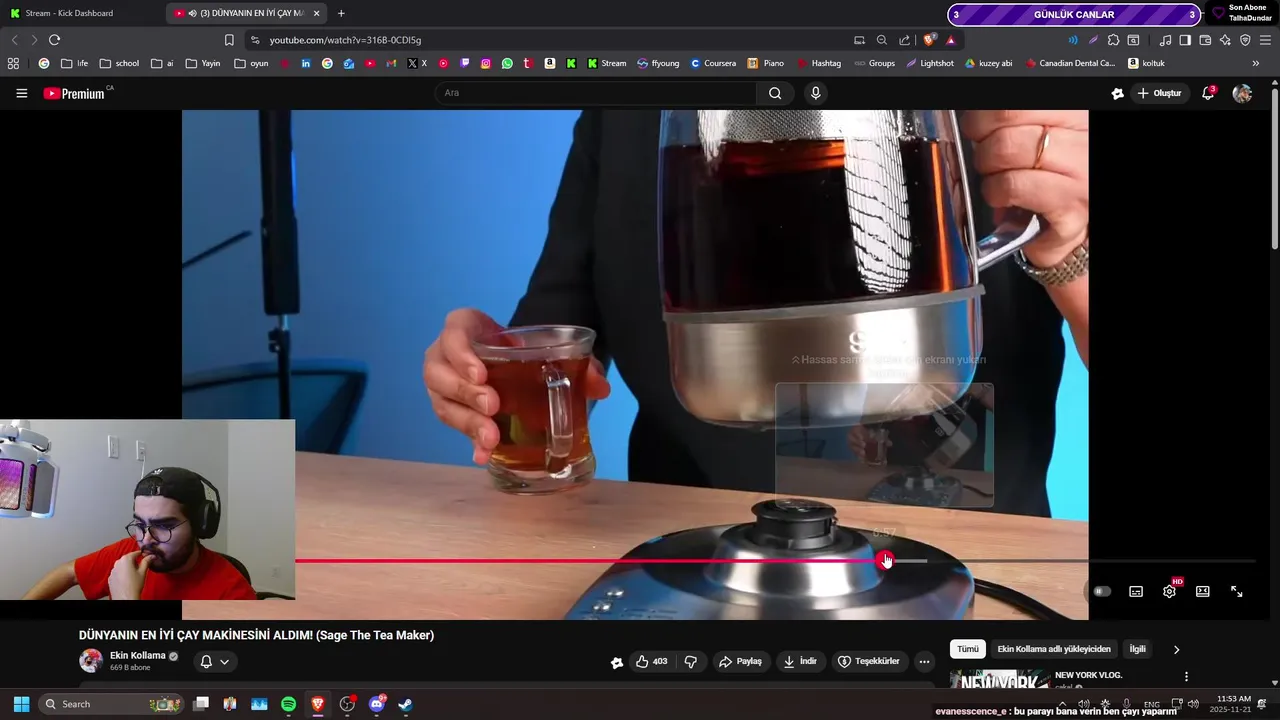
Task: Open Discord from taskbar
Action: [x=376, y=704]
